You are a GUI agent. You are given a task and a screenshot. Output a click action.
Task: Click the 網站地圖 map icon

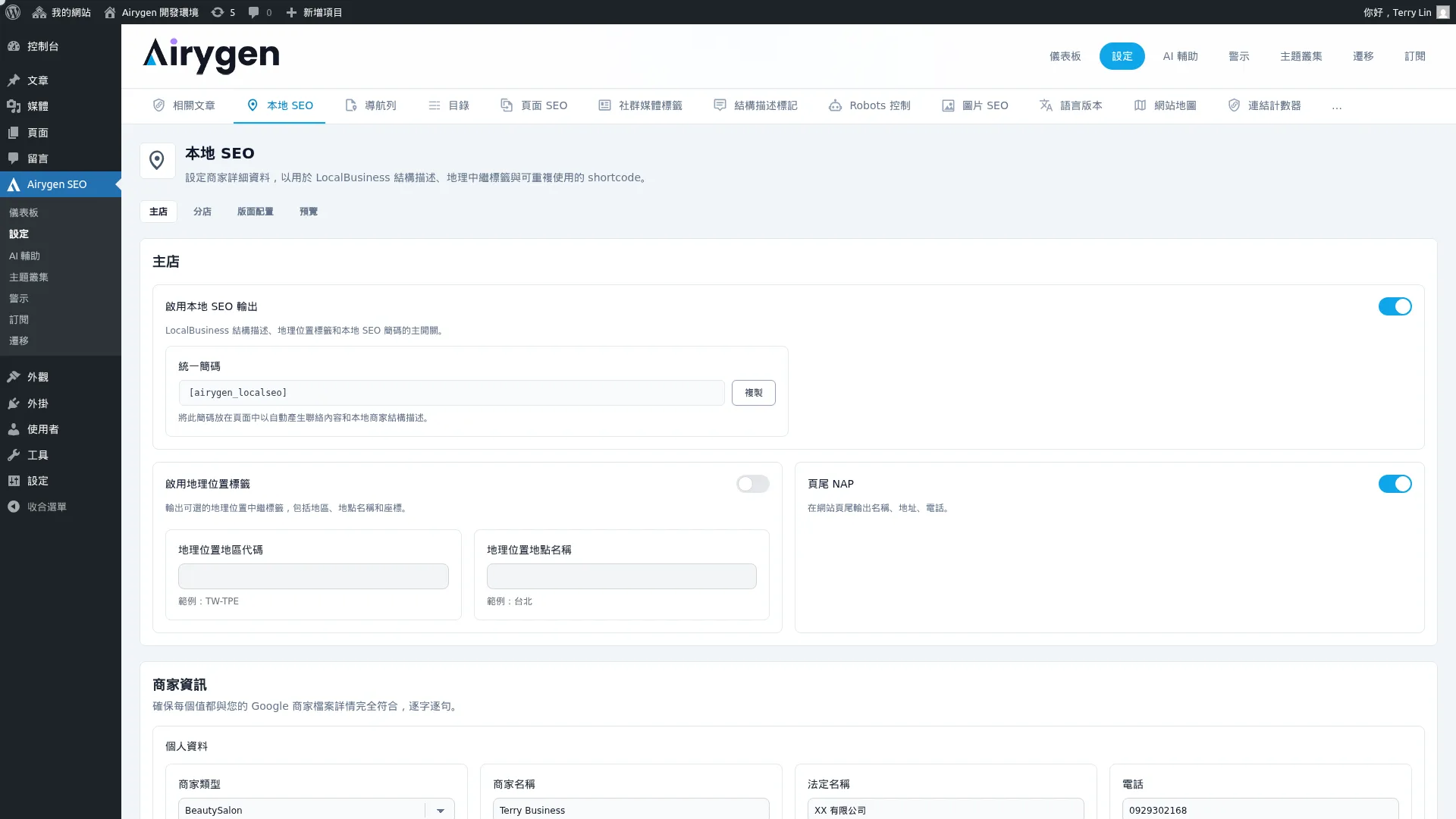click(x=1140, y=105)
